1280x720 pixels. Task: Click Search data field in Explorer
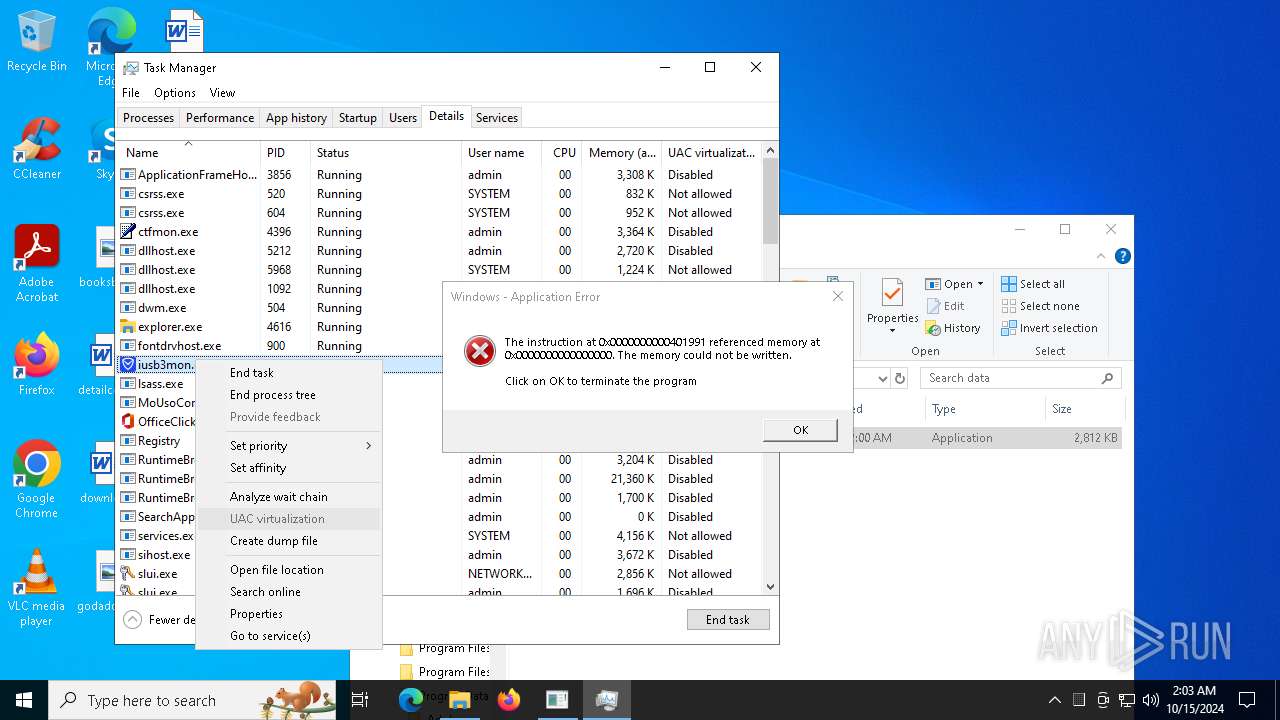(x=1021, y=378)
